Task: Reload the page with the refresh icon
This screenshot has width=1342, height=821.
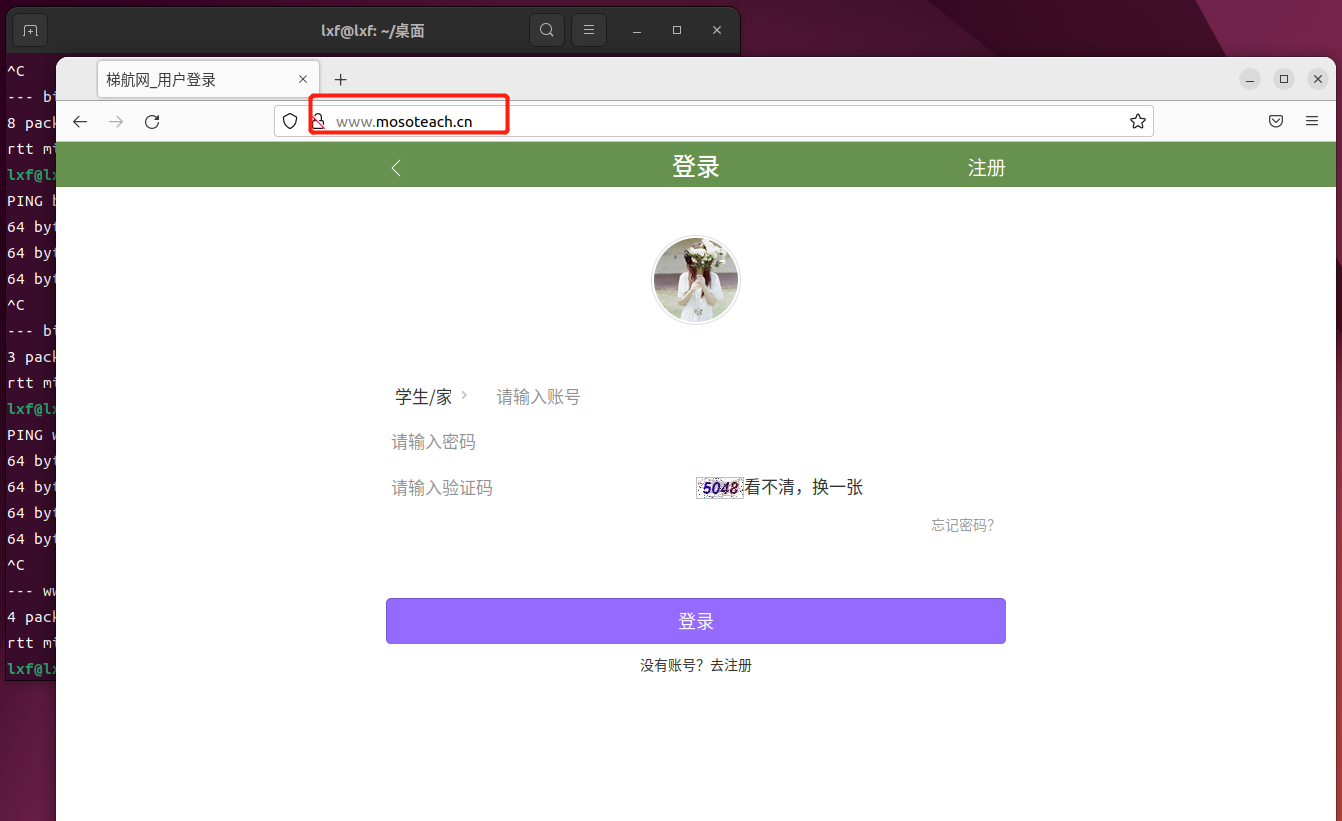Action: coord(152,121)
